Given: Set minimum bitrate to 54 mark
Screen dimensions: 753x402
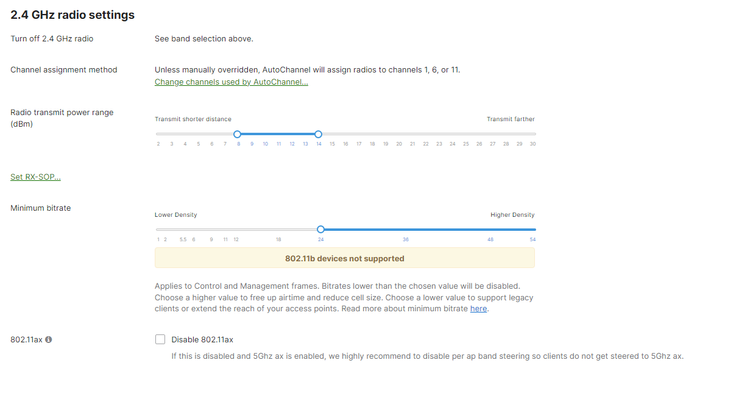Looking at the screenshot, I should point(533,229).
